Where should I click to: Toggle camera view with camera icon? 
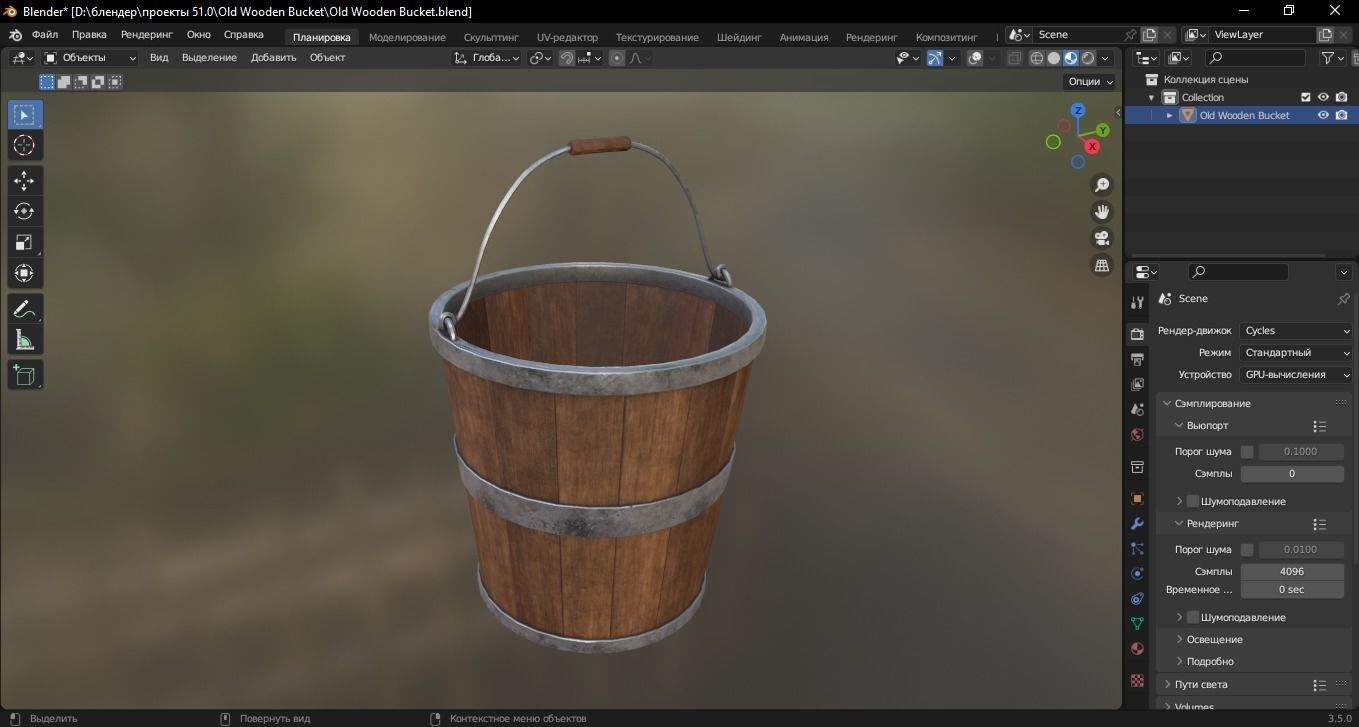coord(1102,239)
